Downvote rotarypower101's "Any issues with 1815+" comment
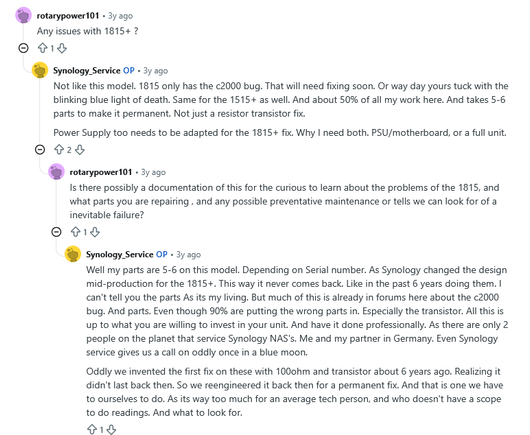 point(62,48)
